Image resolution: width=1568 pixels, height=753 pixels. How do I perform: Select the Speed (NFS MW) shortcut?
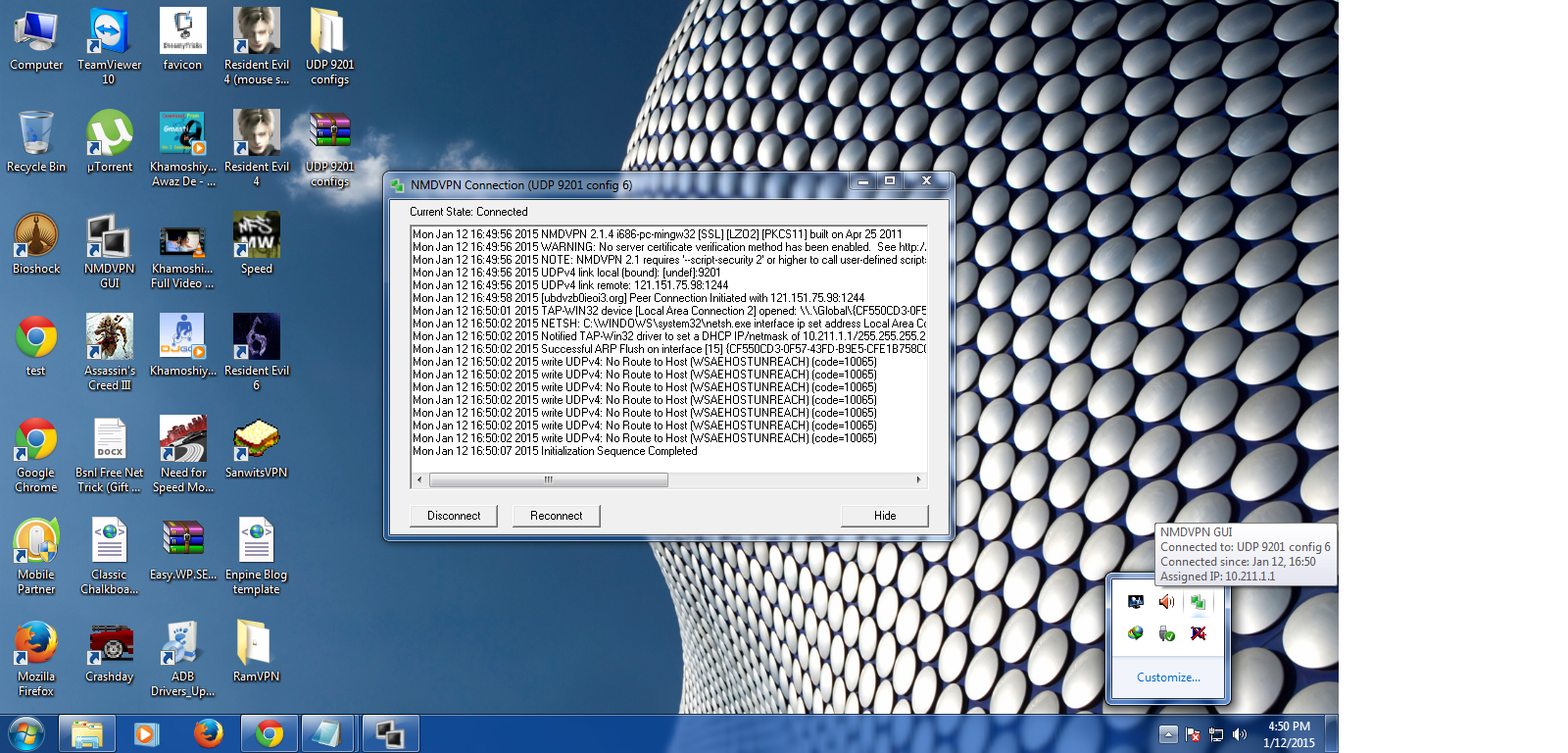256,243
